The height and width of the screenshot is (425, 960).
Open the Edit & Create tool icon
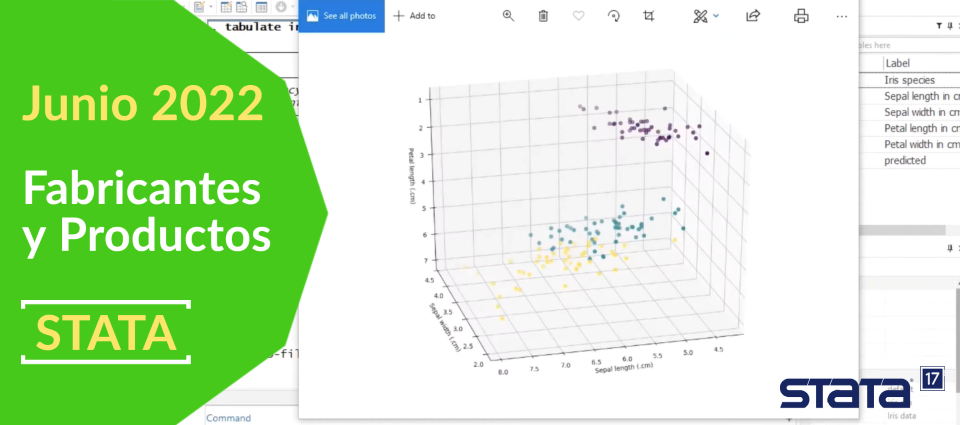[700, 16]
